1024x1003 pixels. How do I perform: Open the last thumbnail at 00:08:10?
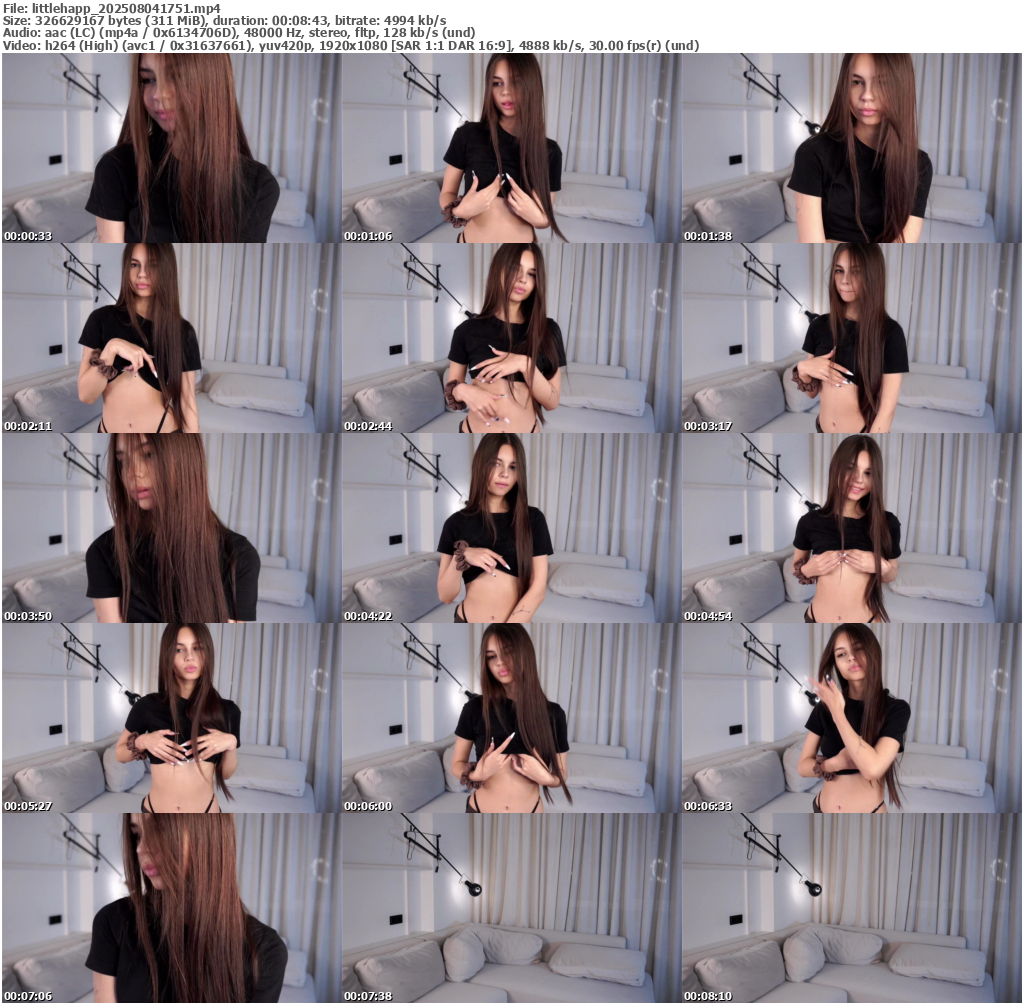(x=851, y=908)
